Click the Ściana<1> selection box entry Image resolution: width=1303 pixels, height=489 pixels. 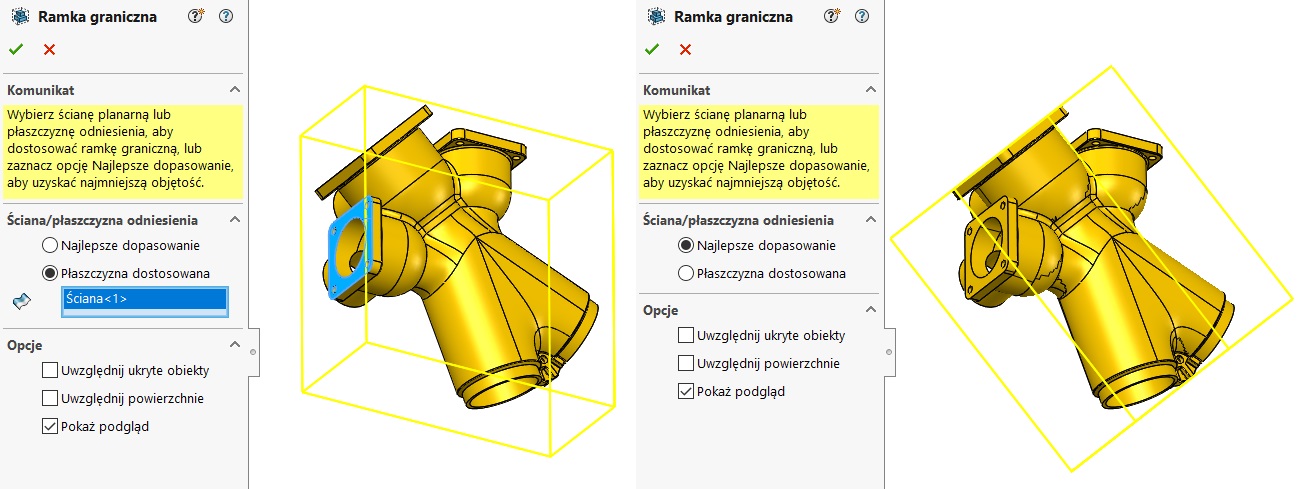tap(145, 298)
